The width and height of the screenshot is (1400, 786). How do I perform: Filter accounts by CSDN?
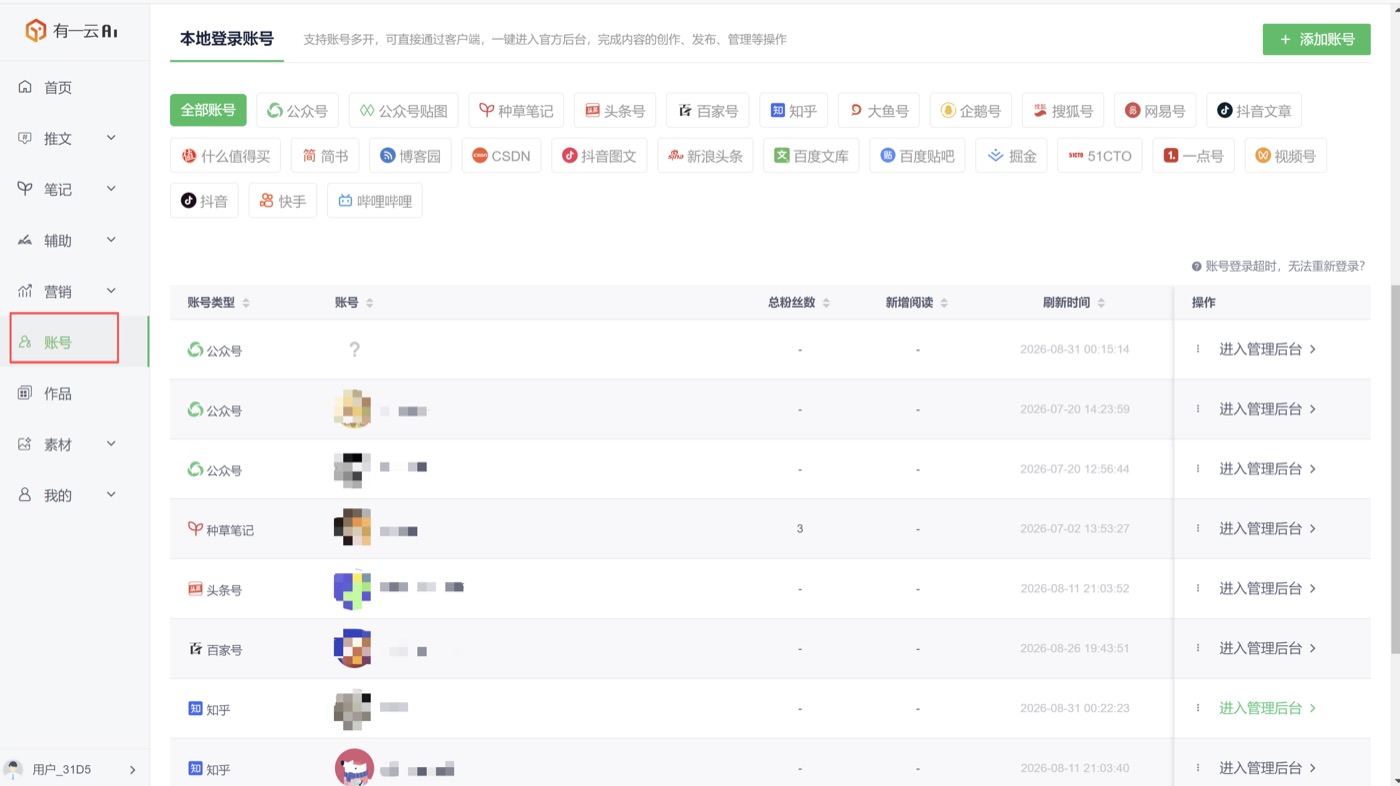[501, 156]
